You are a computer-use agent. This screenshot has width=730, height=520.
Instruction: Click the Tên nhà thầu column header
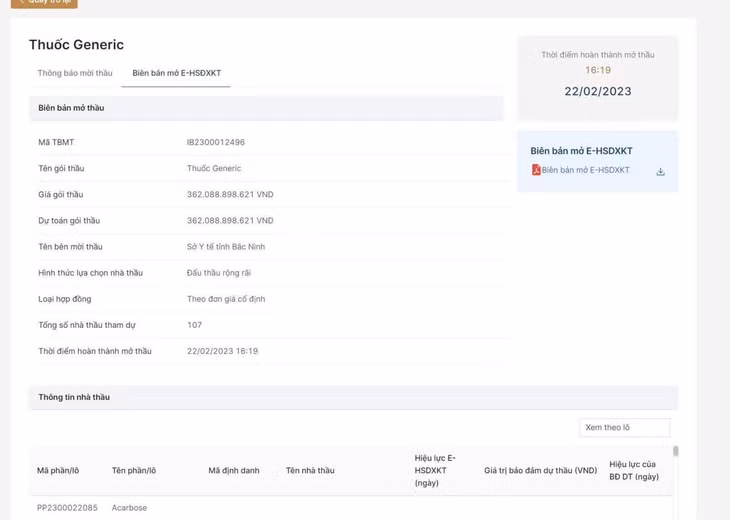310,470
